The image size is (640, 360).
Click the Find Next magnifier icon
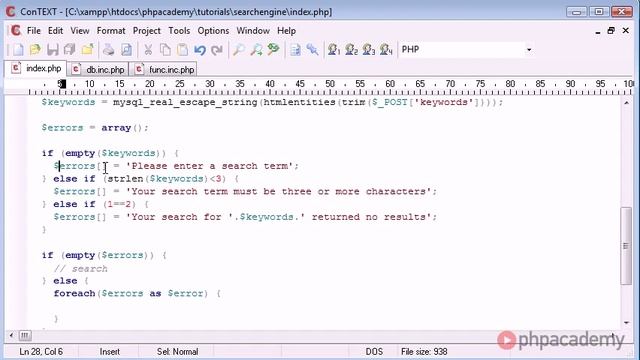(x=256, y=50)
